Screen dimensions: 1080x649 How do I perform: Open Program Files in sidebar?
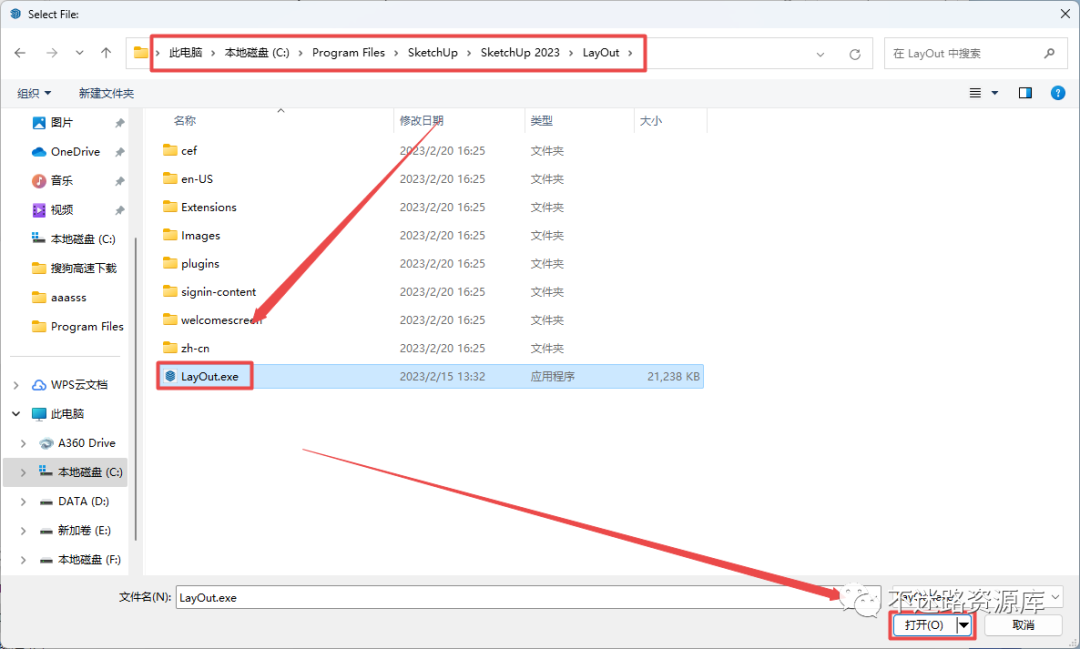point(87,327)
